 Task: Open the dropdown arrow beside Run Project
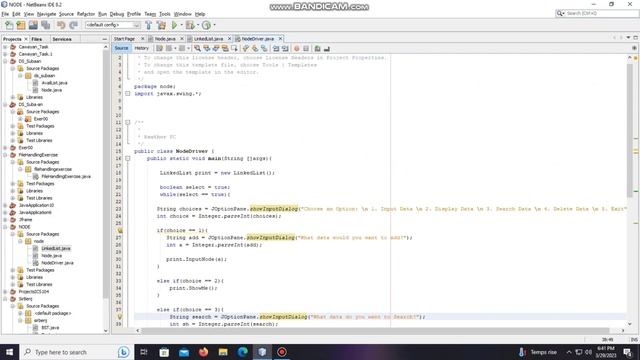coord(181,25)
